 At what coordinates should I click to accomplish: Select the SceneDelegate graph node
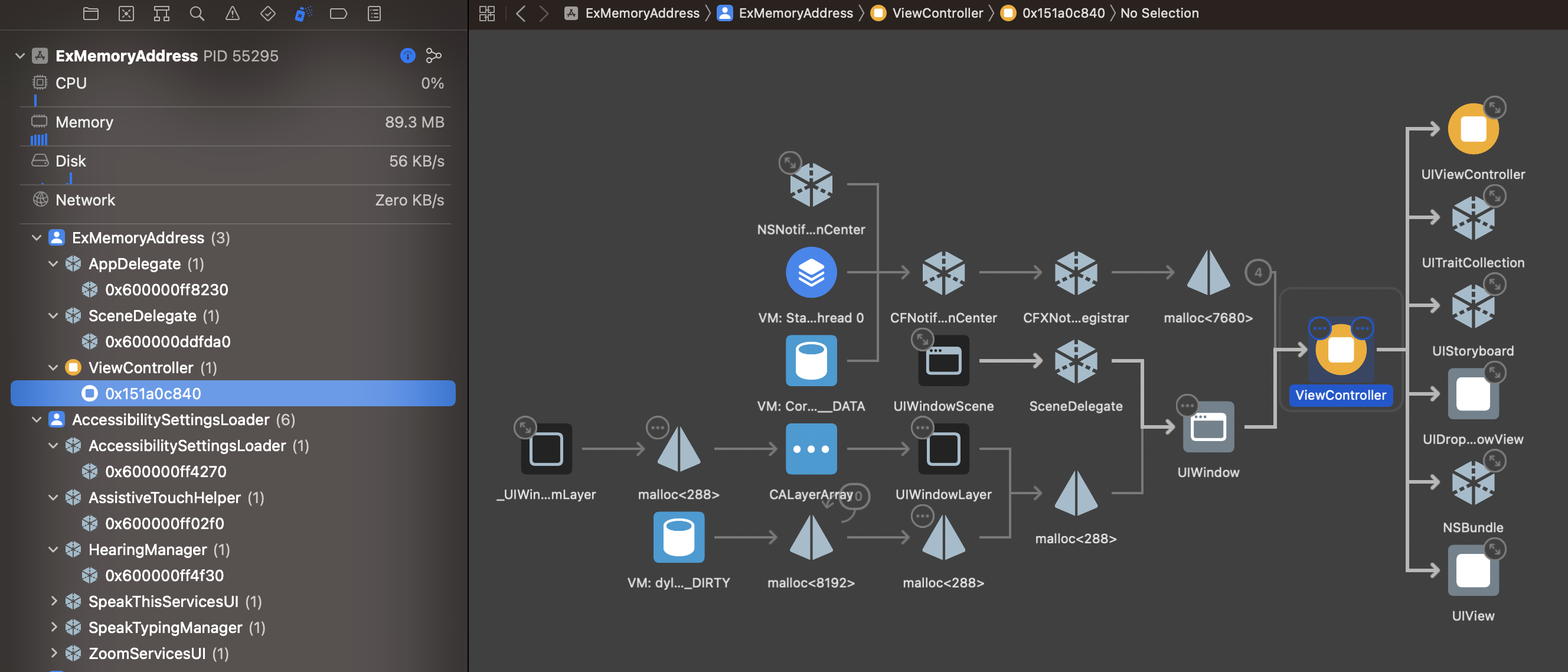coord(1075,361)
